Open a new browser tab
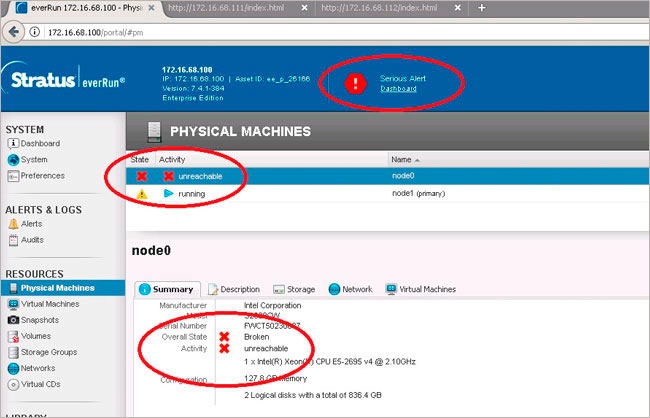The width and height of the screenshot is (650, 418). (481, 8)
